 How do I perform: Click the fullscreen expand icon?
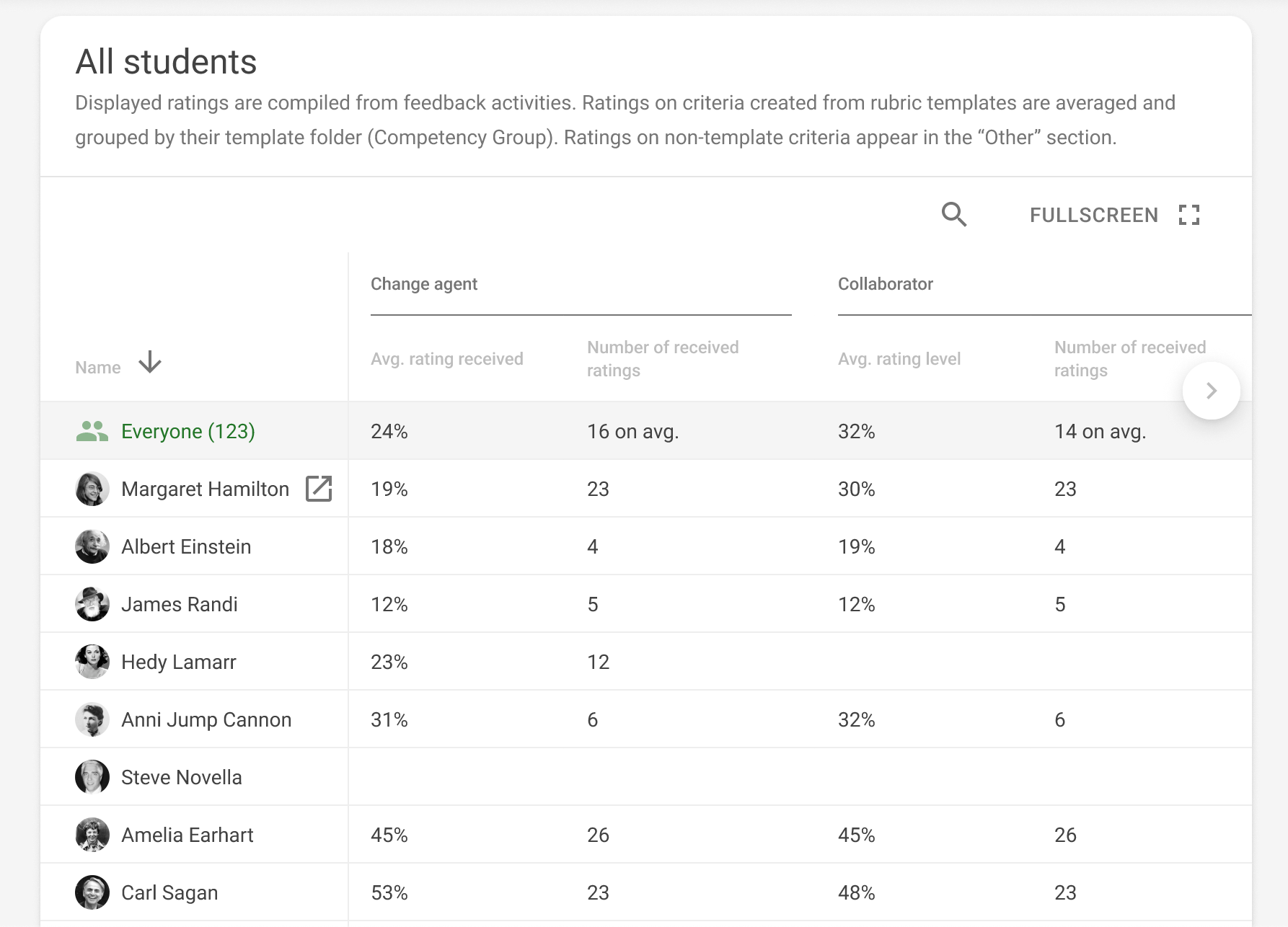1188,215
